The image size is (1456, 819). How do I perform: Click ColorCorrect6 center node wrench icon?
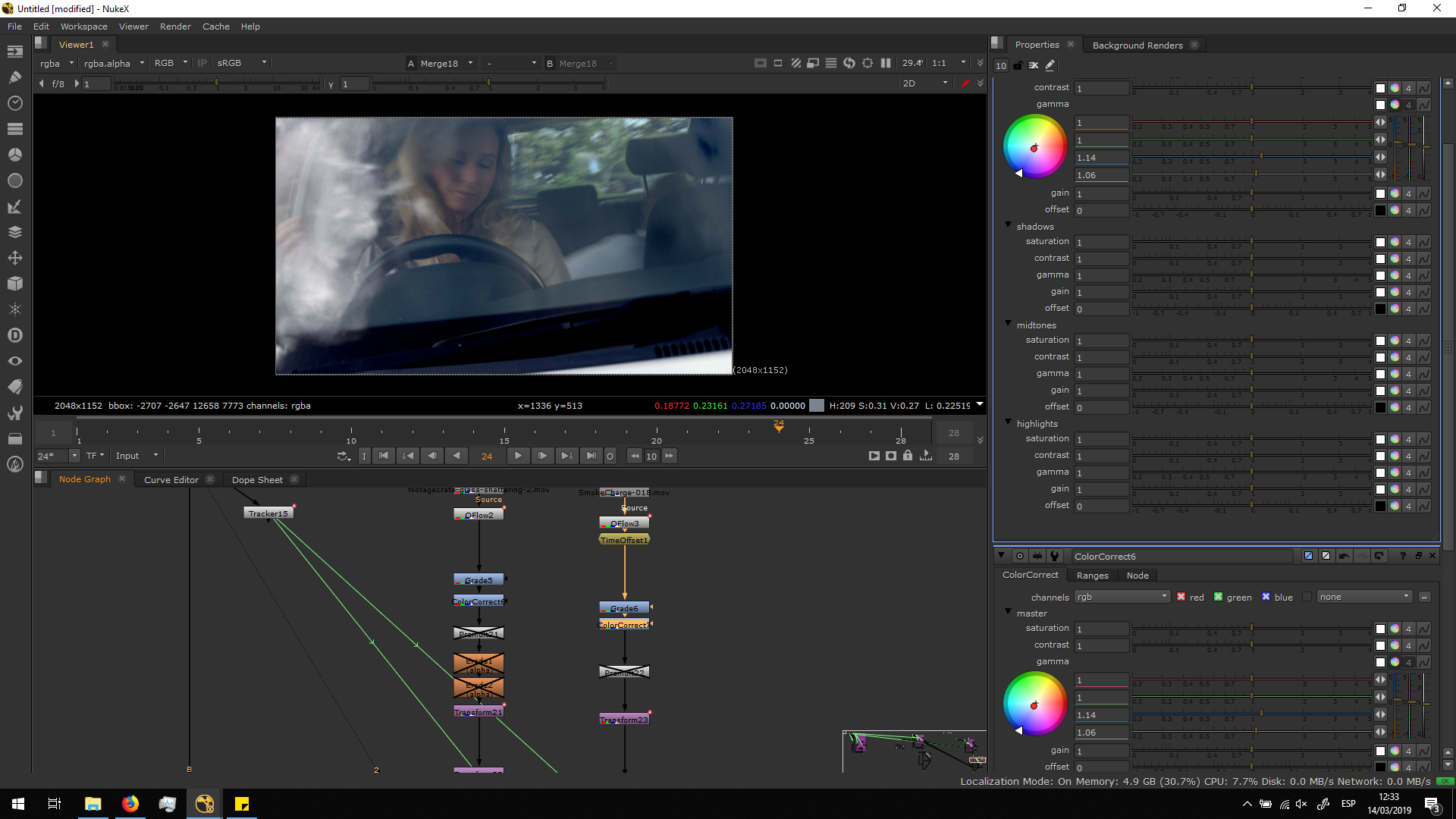(1054, 556)
